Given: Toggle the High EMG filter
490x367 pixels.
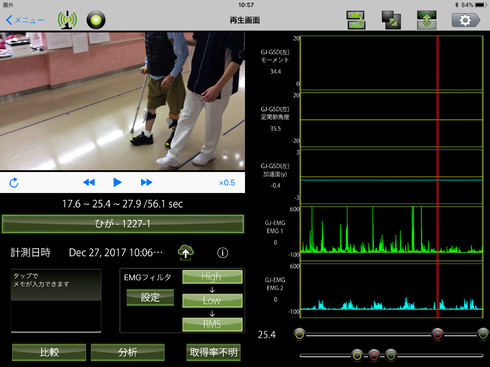Looking at the screenshot, I should click(212, 277).
